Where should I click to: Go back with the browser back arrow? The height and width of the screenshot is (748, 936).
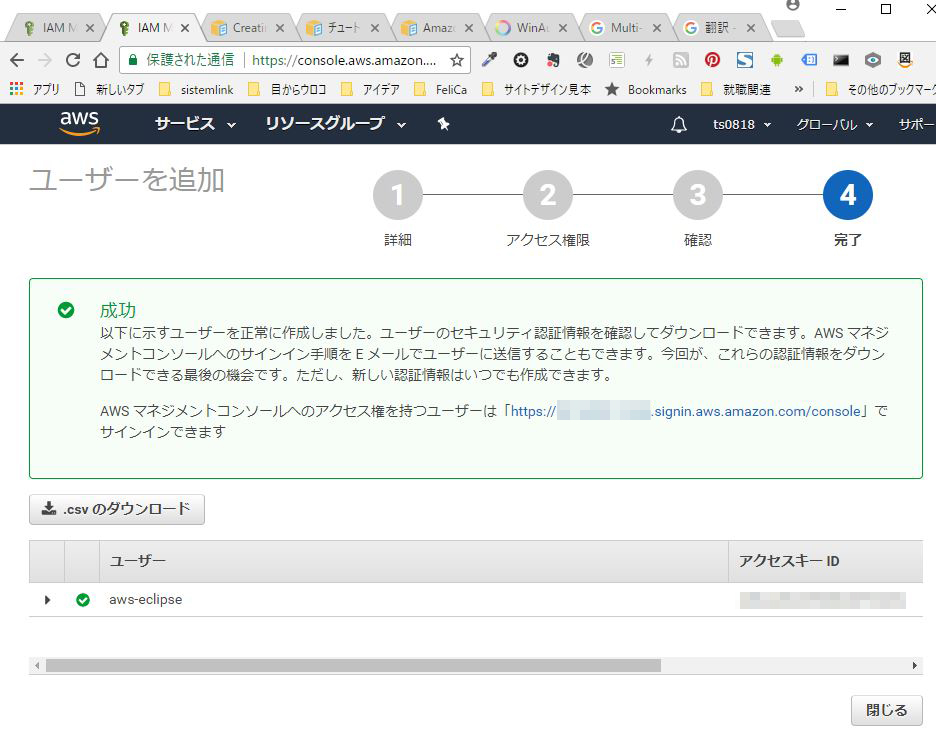(17, 60)
